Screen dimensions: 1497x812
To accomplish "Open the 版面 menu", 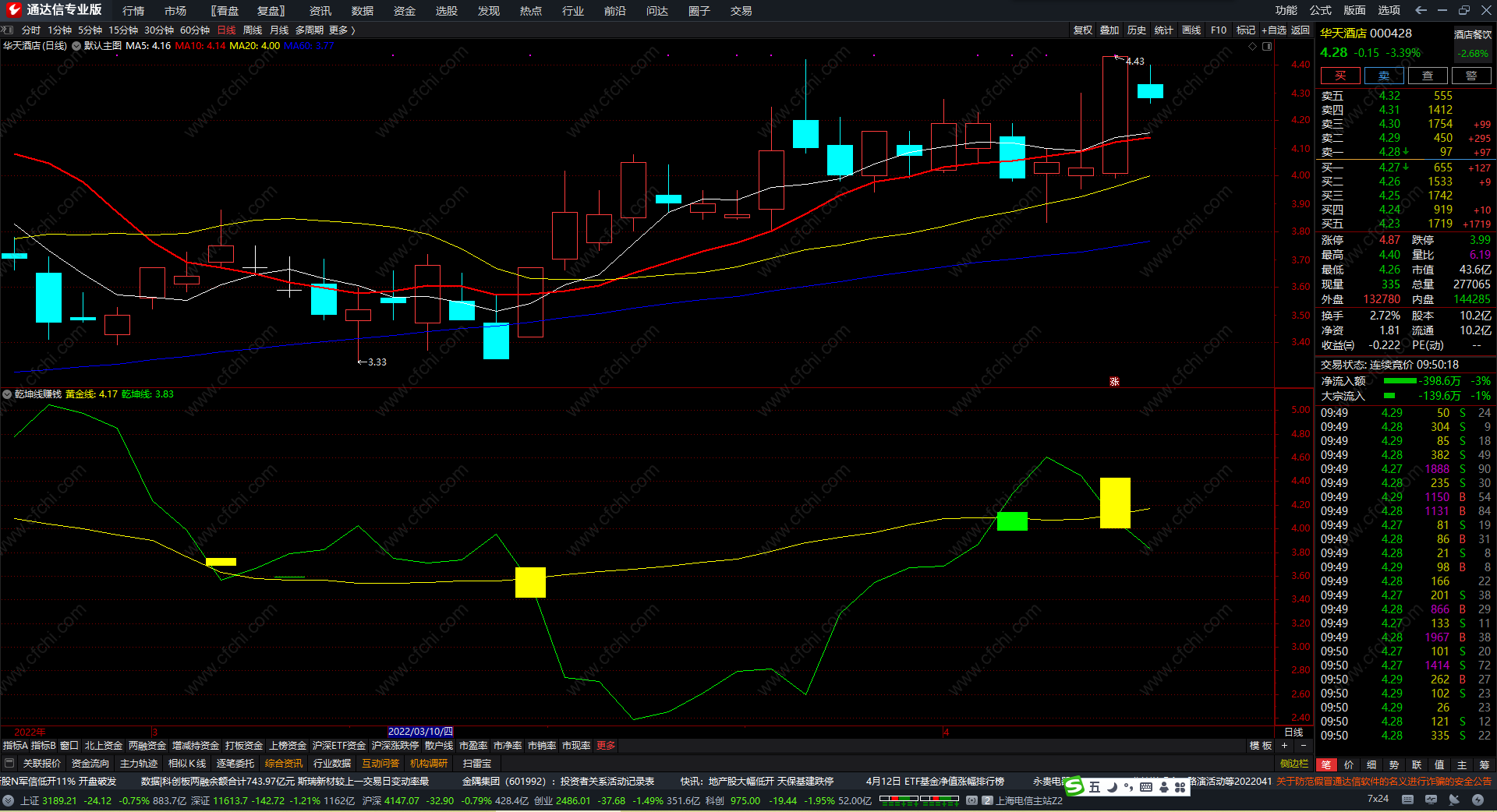I will 1355,10.
